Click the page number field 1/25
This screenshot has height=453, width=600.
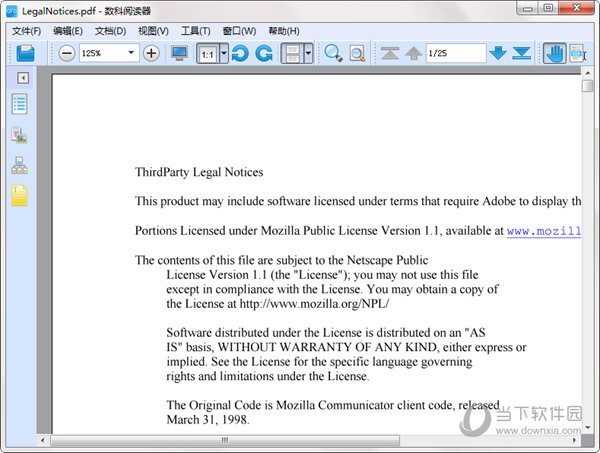pyautogui.click(x=456, y=53)
